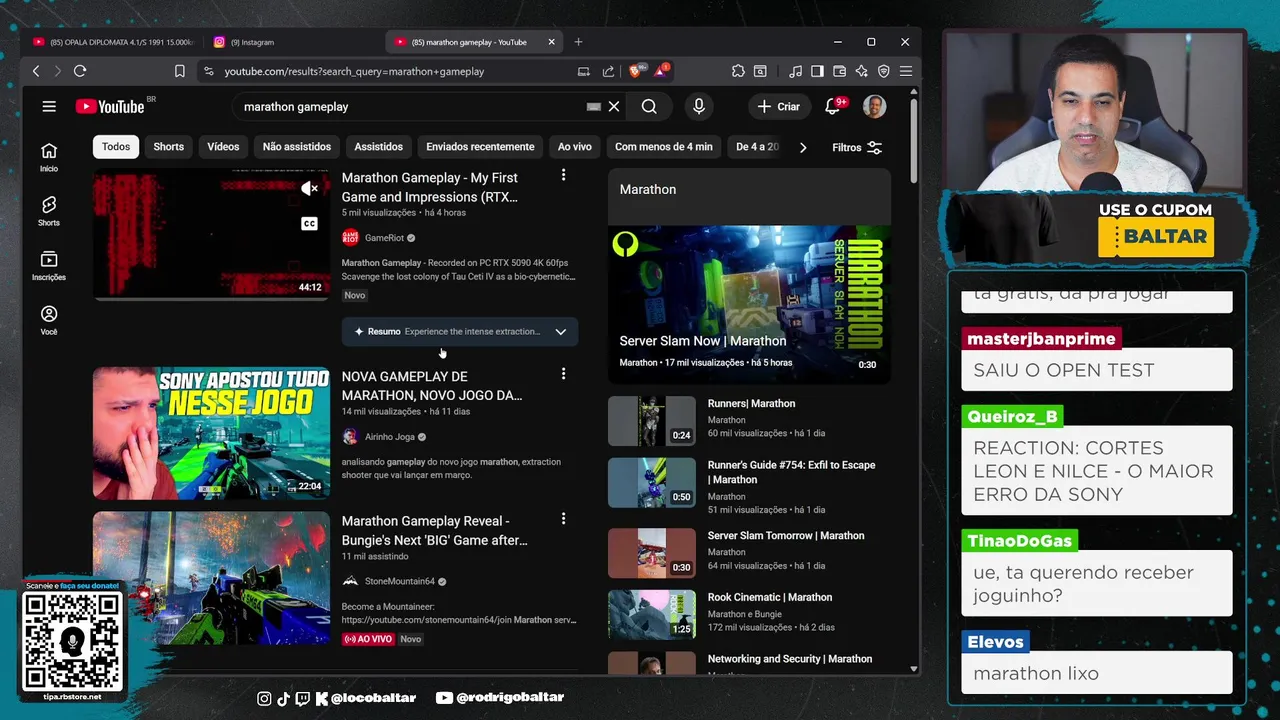Open Inscrições in the sidebar
This screenshot has width=1280, height=720.
click(49, 265)
